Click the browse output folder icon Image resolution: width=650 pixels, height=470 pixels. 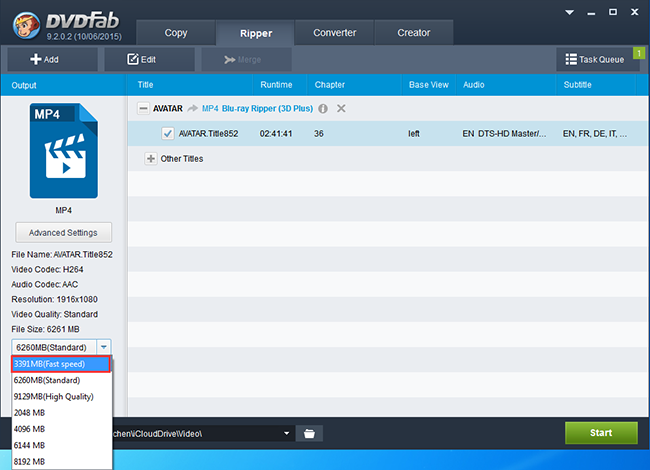tap(309, 434)
